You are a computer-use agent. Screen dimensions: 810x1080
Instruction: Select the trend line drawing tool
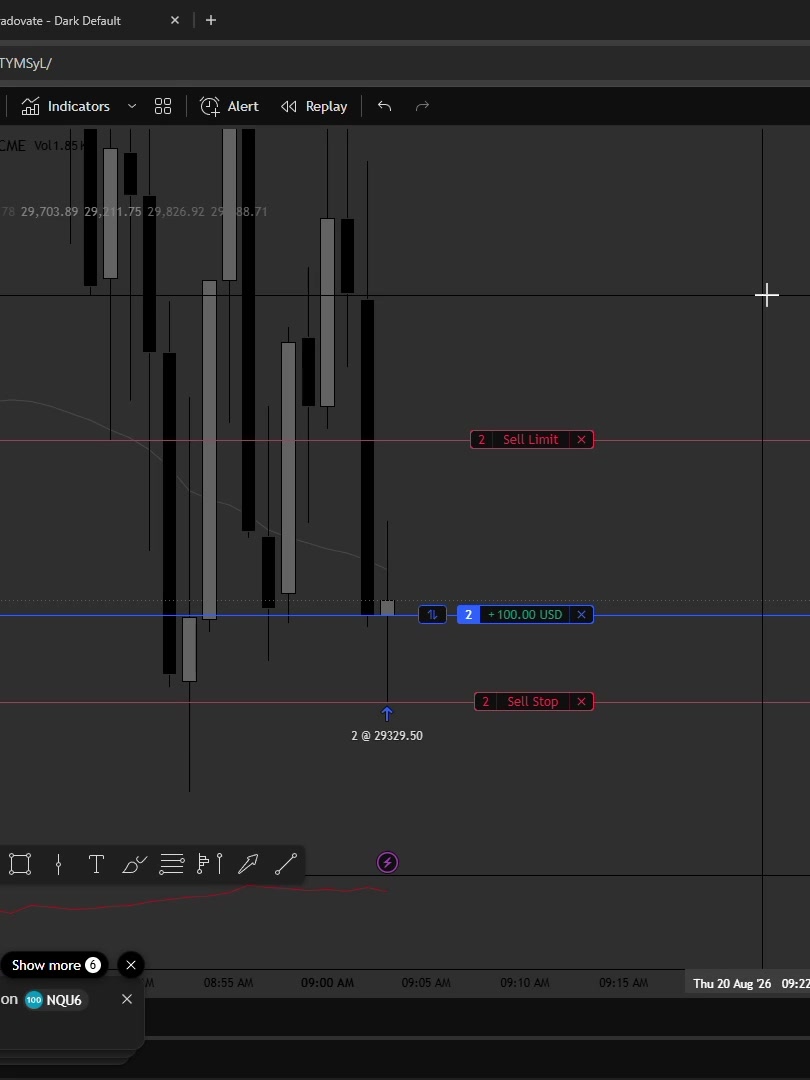(286, 864)
